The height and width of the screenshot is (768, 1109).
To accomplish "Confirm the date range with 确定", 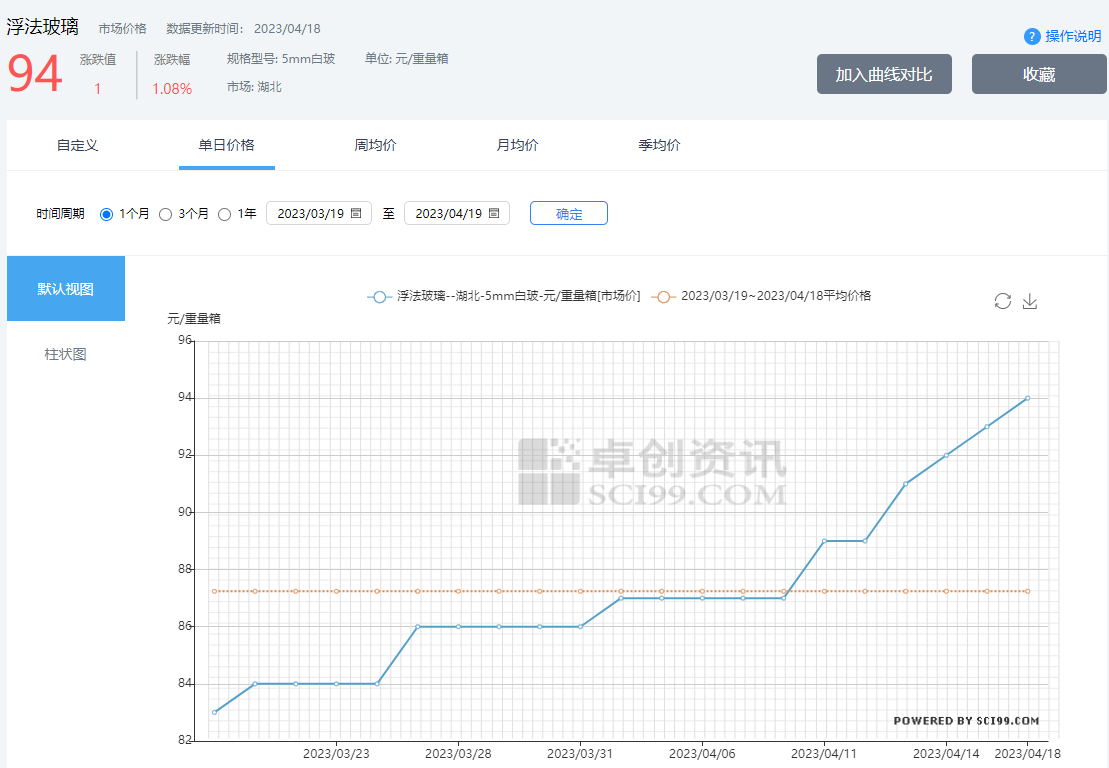I will pyautogui.click(x=568, y=214).
